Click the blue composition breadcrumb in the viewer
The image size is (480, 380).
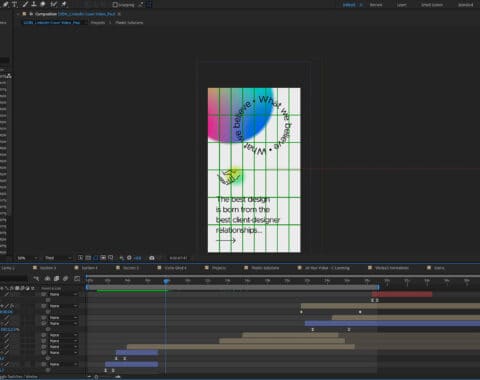(x=52, y=23)
